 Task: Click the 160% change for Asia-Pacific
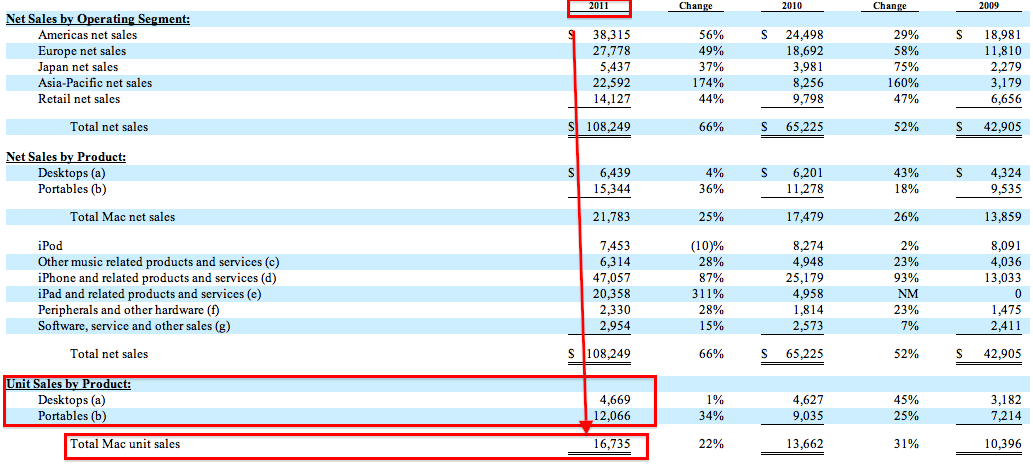pyautogui.click(x=905, y=83)
